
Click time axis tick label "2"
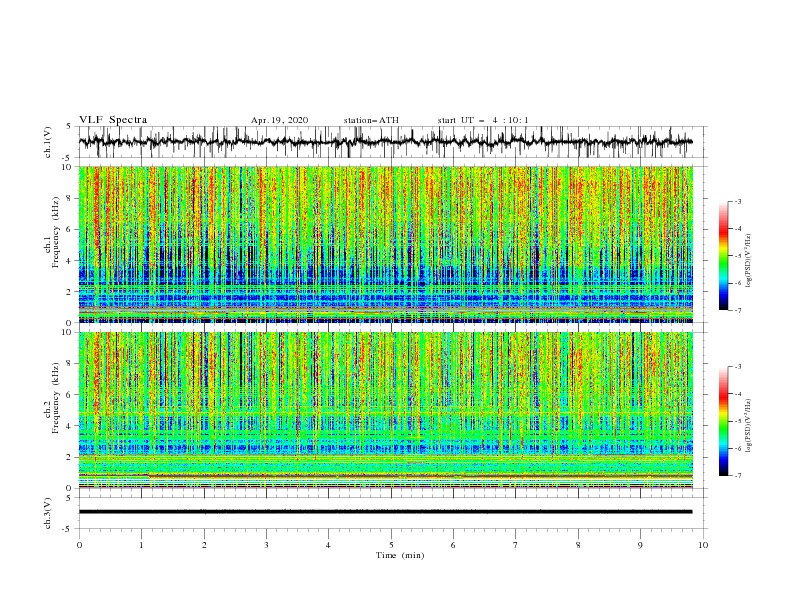(204, 545)
